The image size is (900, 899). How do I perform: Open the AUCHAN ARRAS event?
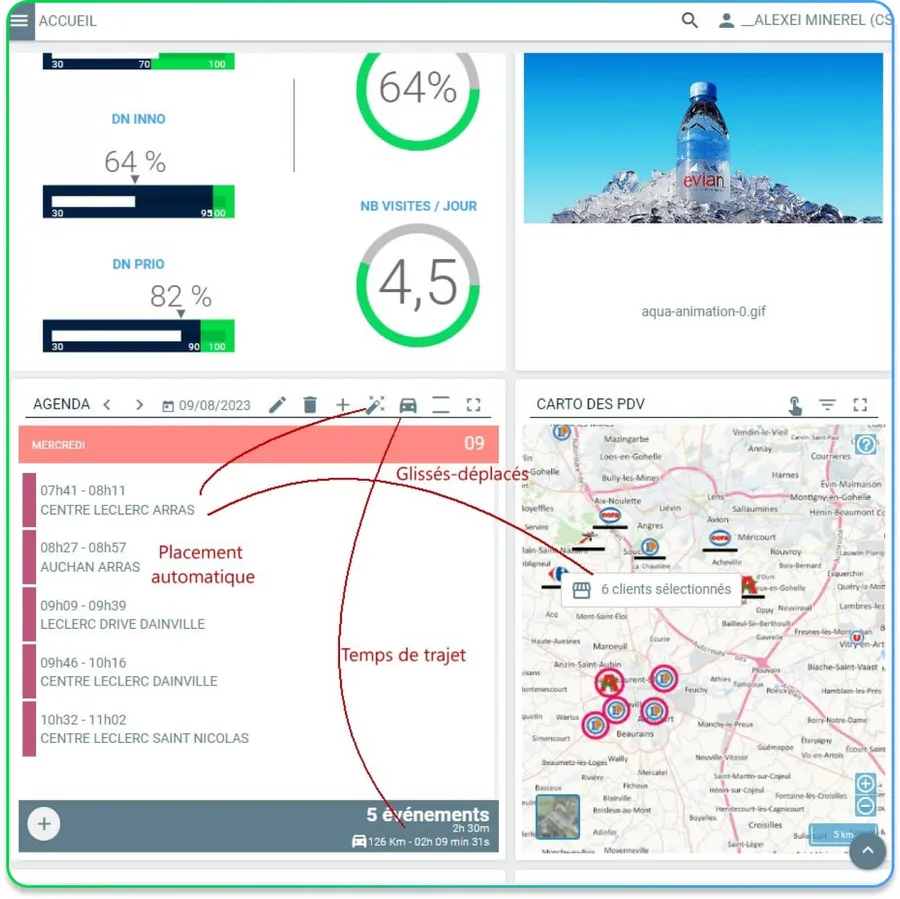pos(258,557)
